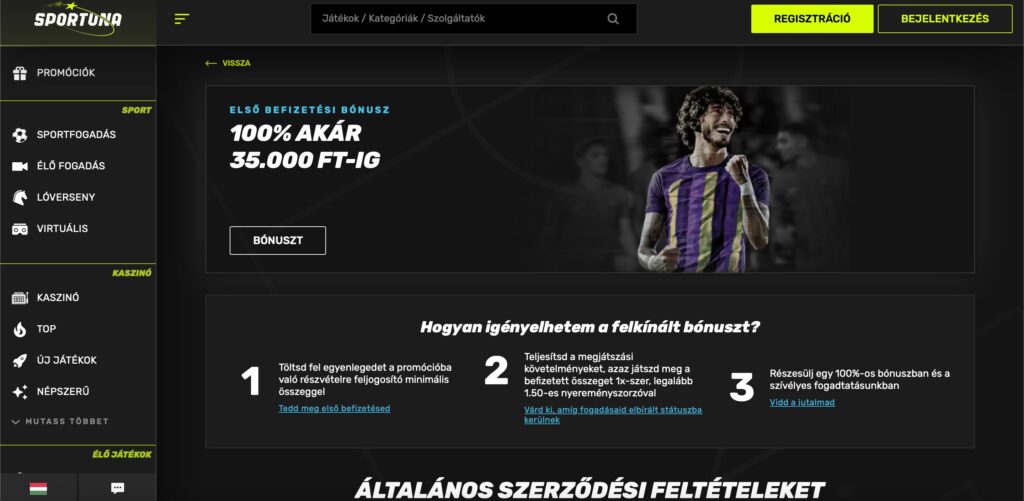Screen dimensions: 1024x501
Task: Expand the Mutass többet list
Action: coord(60,421)
